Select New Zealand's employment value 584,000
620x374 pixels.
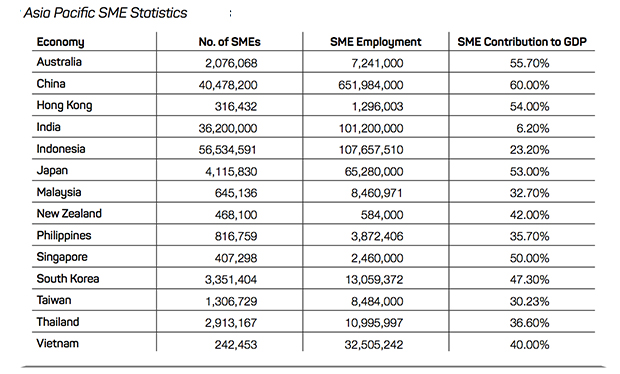[x=382, y=215]
